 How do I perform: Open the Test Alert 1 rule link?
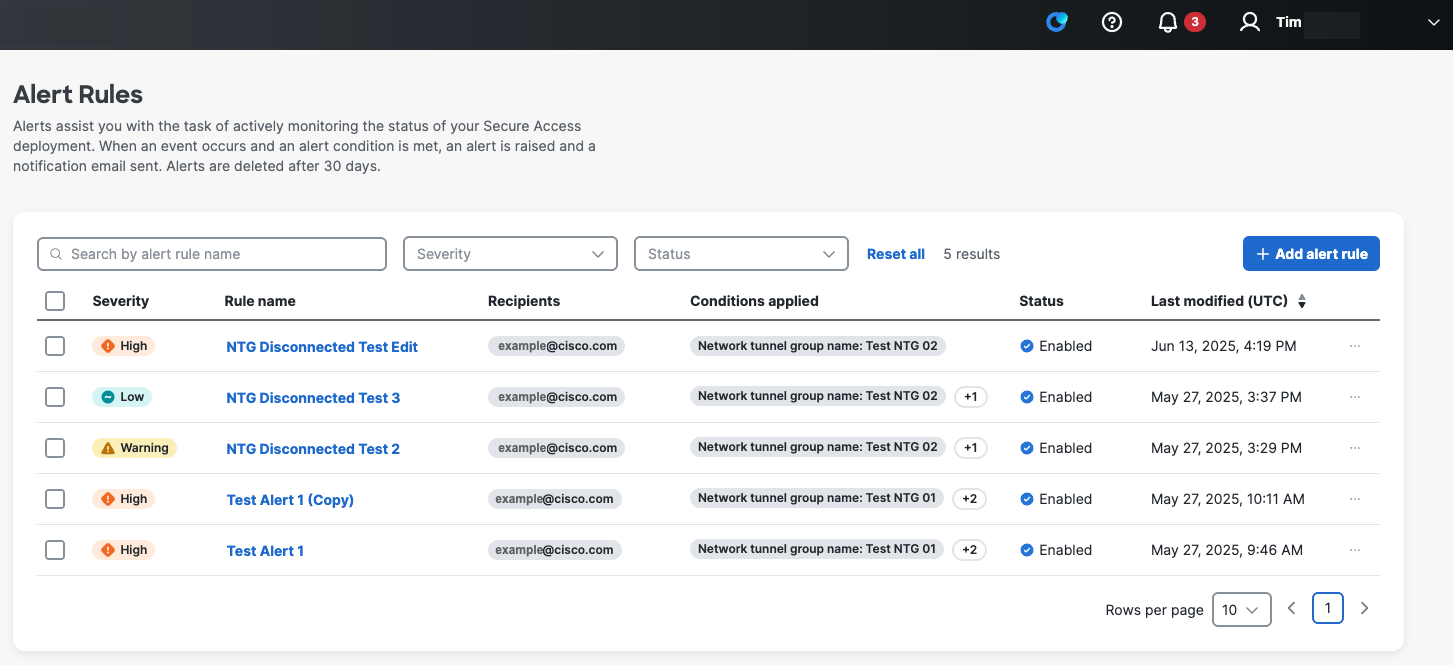tap(265, 551)
